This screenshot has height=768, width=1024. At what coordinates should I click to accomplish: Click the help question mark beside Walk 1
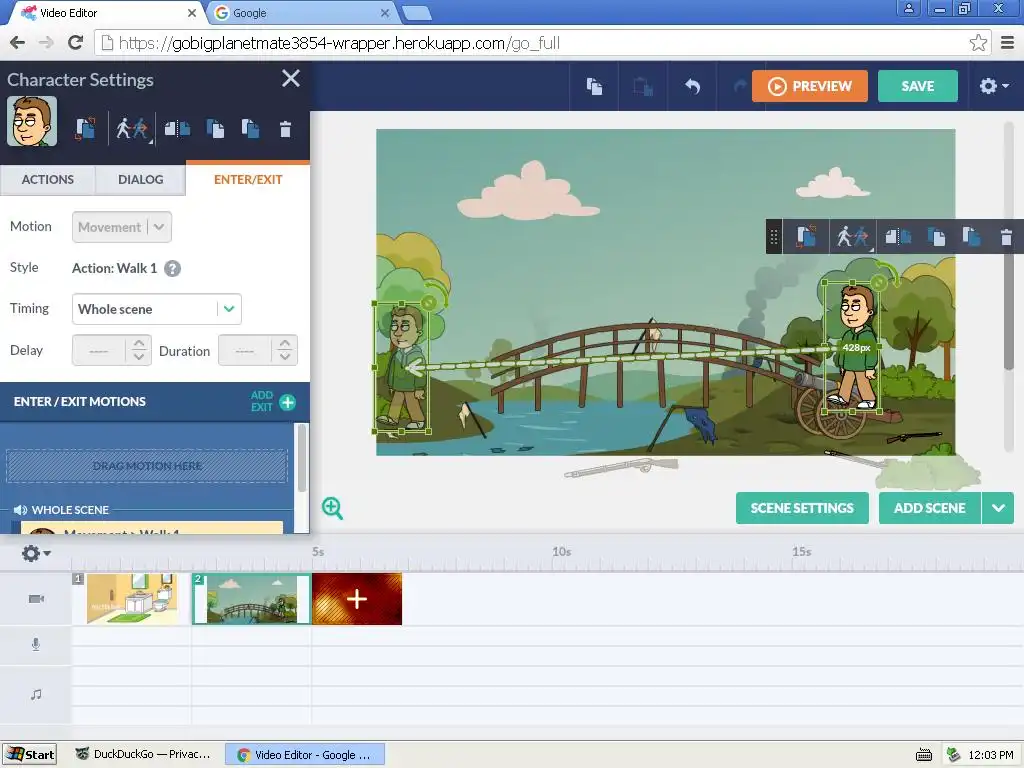coord(172,268)
